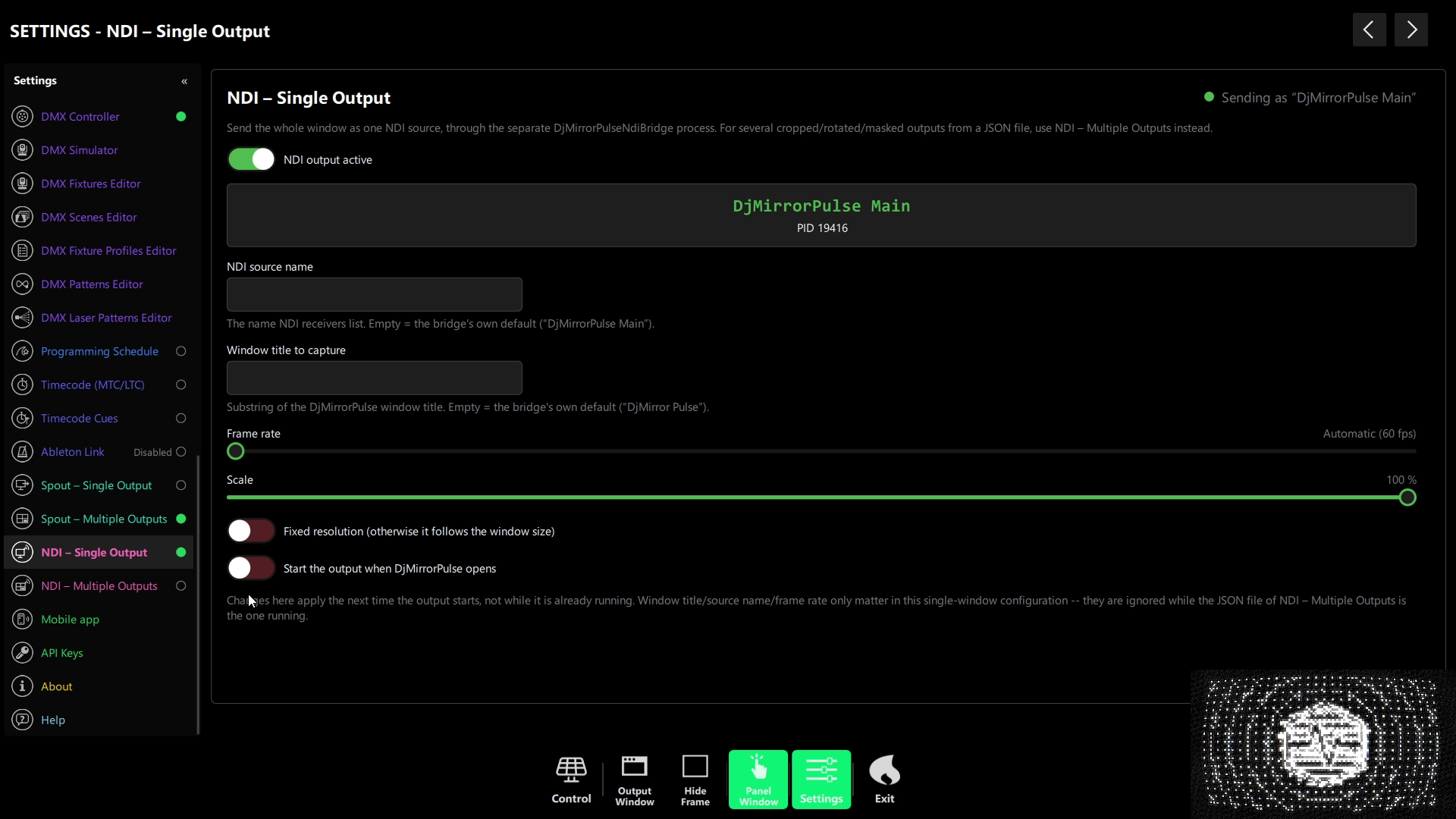Enable Start the output when DjMirrorPulse opens
The image size is (1456, 819).
tap(251, 568)
